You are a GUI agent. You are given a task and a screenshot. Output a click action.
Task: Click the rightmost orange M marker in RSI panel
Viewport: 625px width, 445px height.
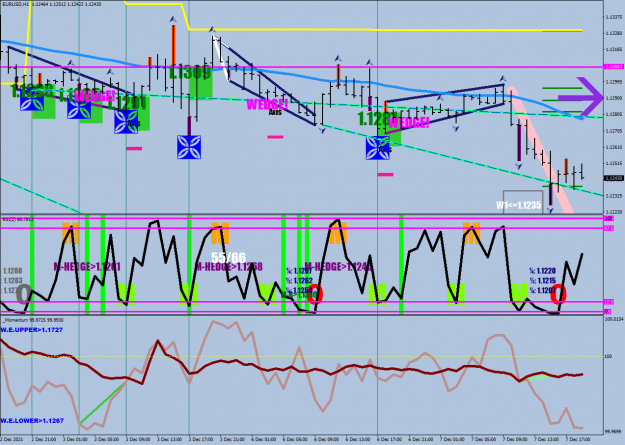click(x=472, y=234)
